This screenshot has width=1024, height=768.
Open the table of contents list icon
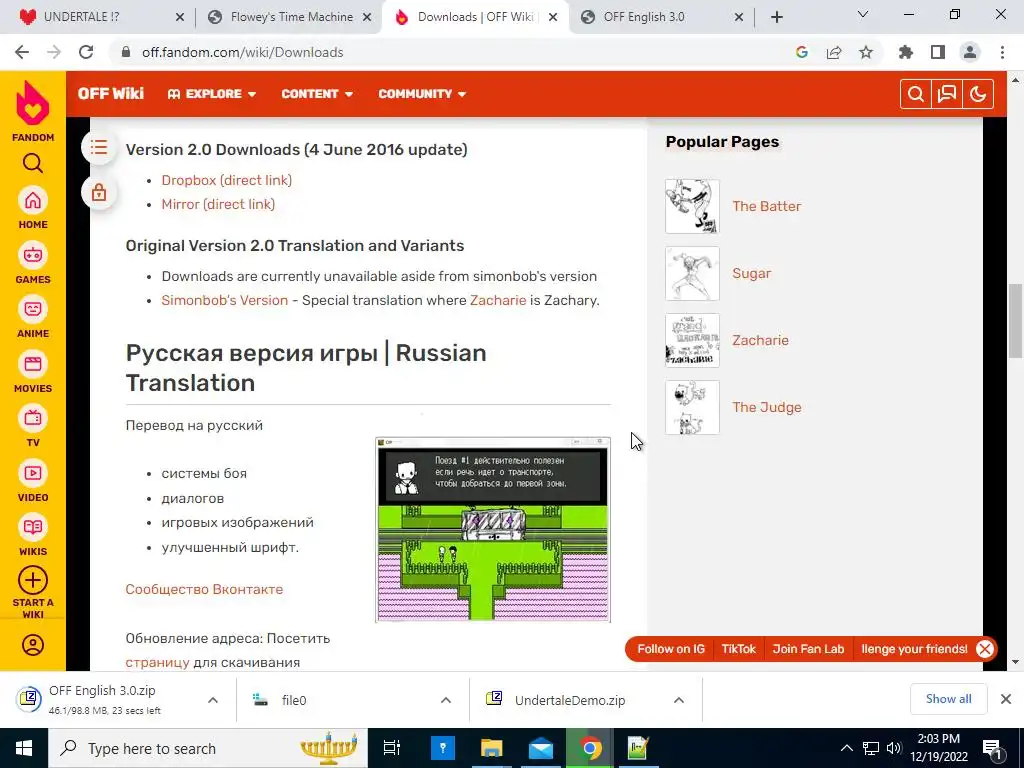point(99,148)
